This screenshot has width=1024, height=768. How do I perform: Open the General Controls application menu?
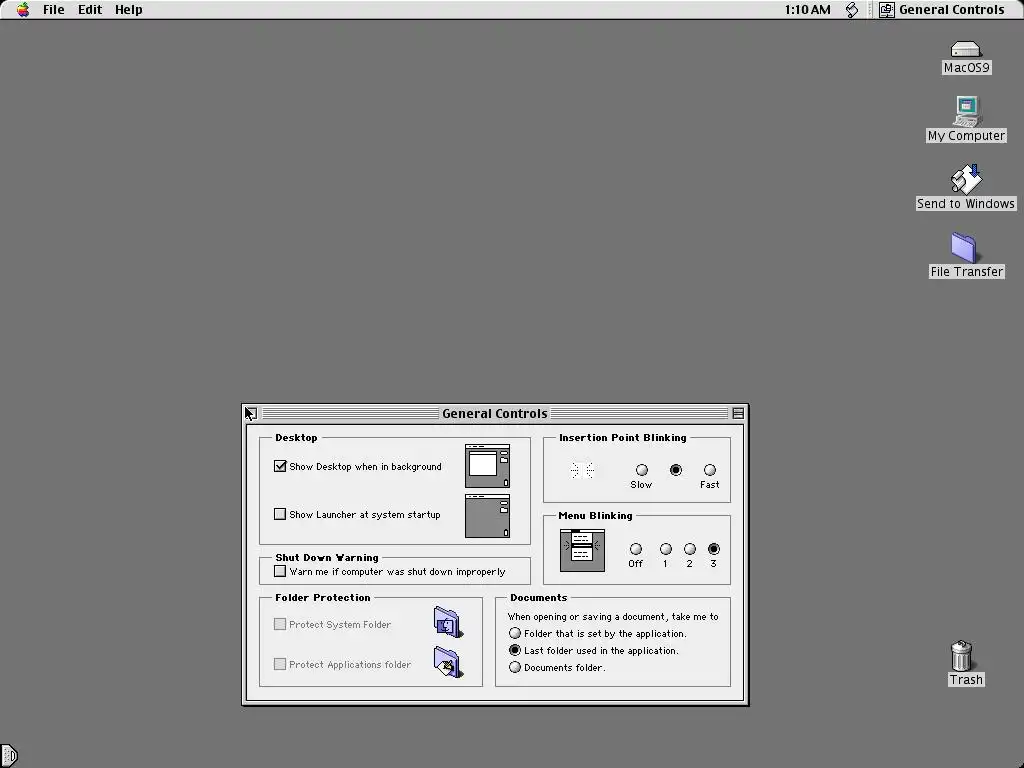941,10
